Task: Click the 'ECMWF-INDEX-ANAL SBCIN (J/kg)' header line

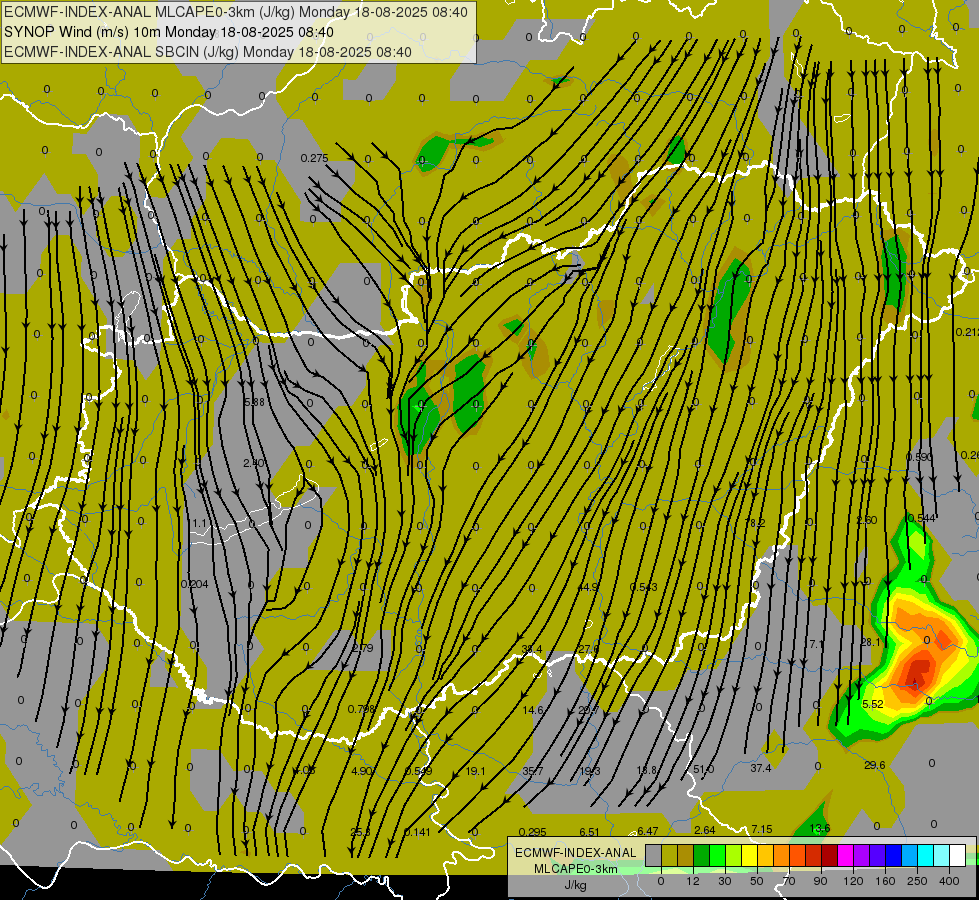Action: point(208,52)
